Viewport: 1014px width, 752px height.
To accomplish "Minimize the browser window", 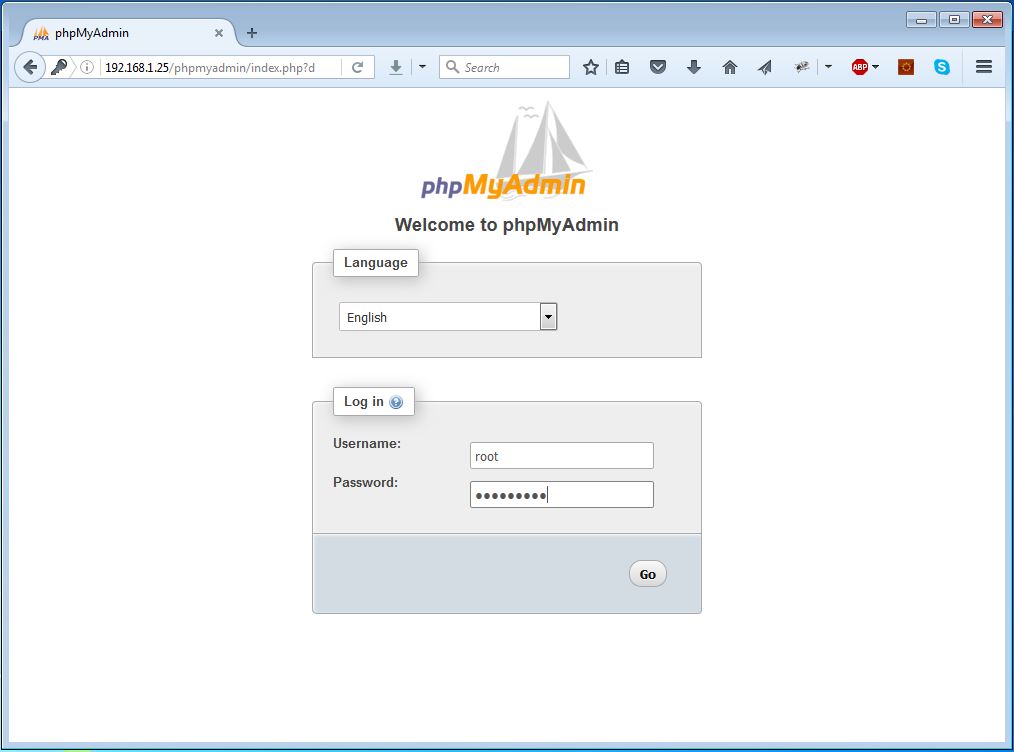I will (x=922, y=19).
